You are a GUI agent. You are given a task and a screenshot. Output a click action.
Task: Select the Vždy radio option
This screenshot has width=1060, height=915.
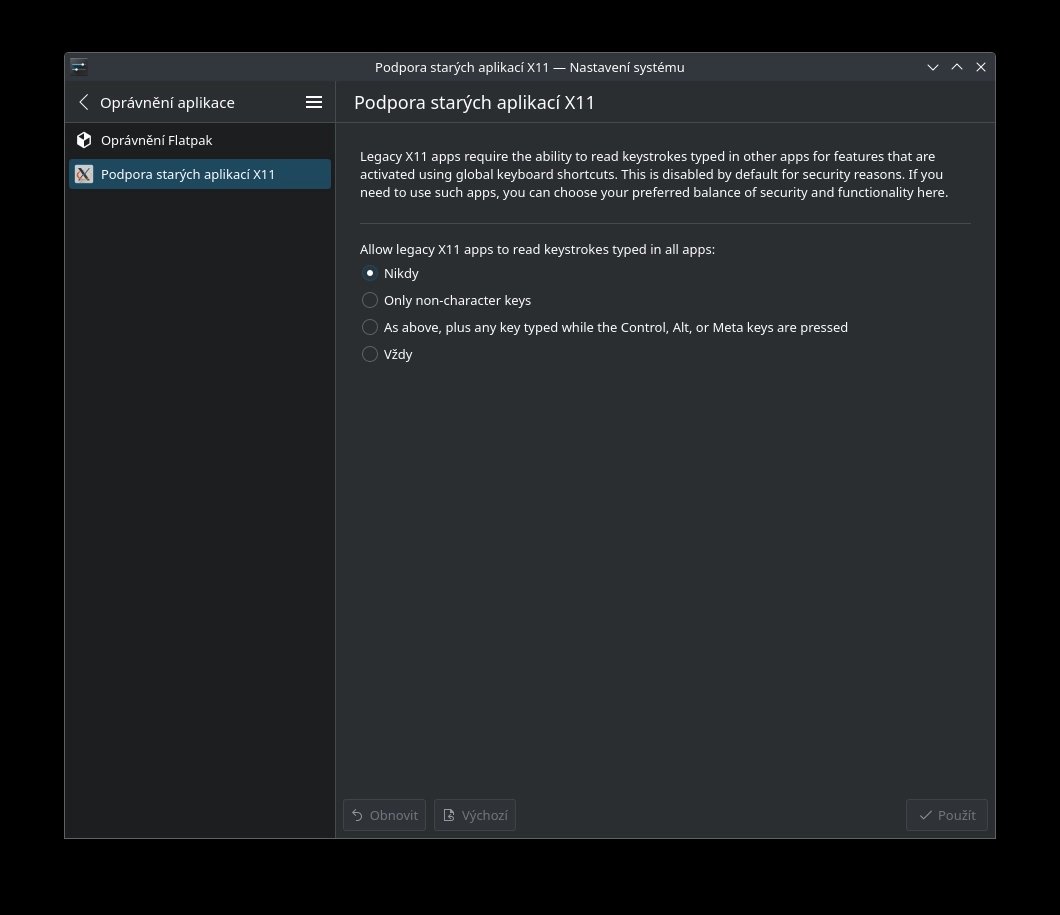pos(370,354)
